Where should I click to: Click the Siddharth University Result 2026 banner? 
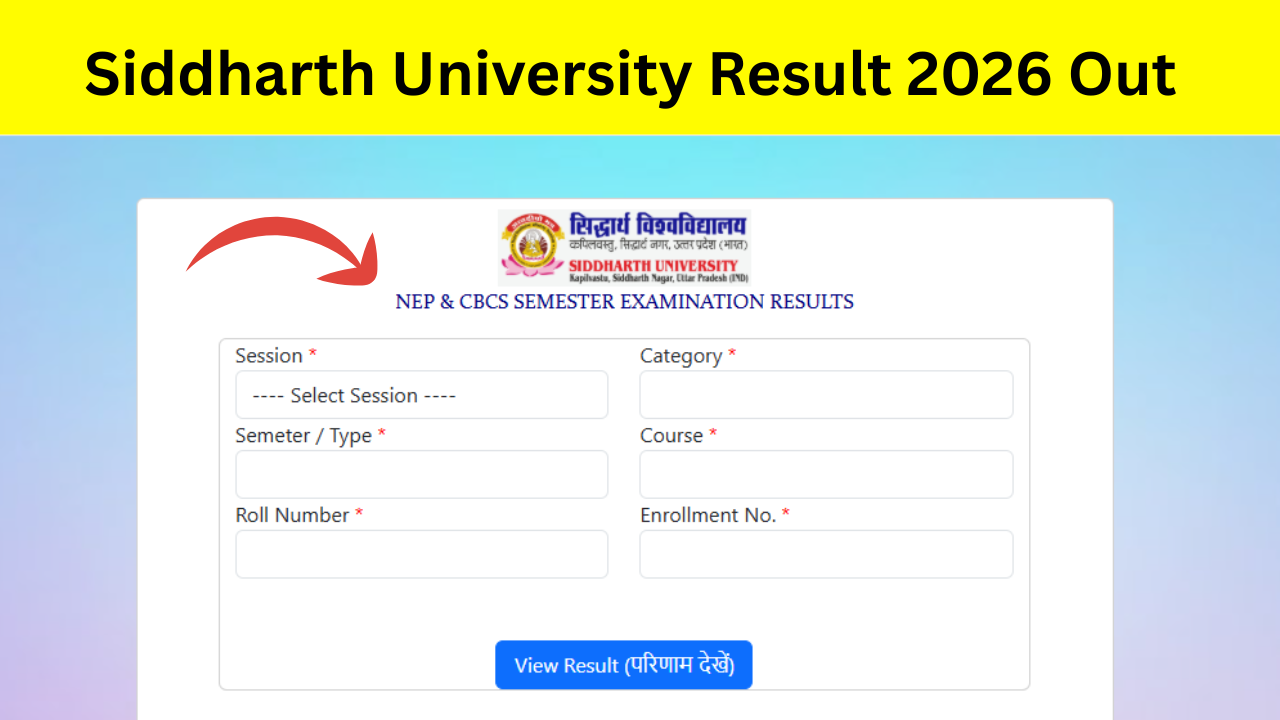tap(630, 72)
